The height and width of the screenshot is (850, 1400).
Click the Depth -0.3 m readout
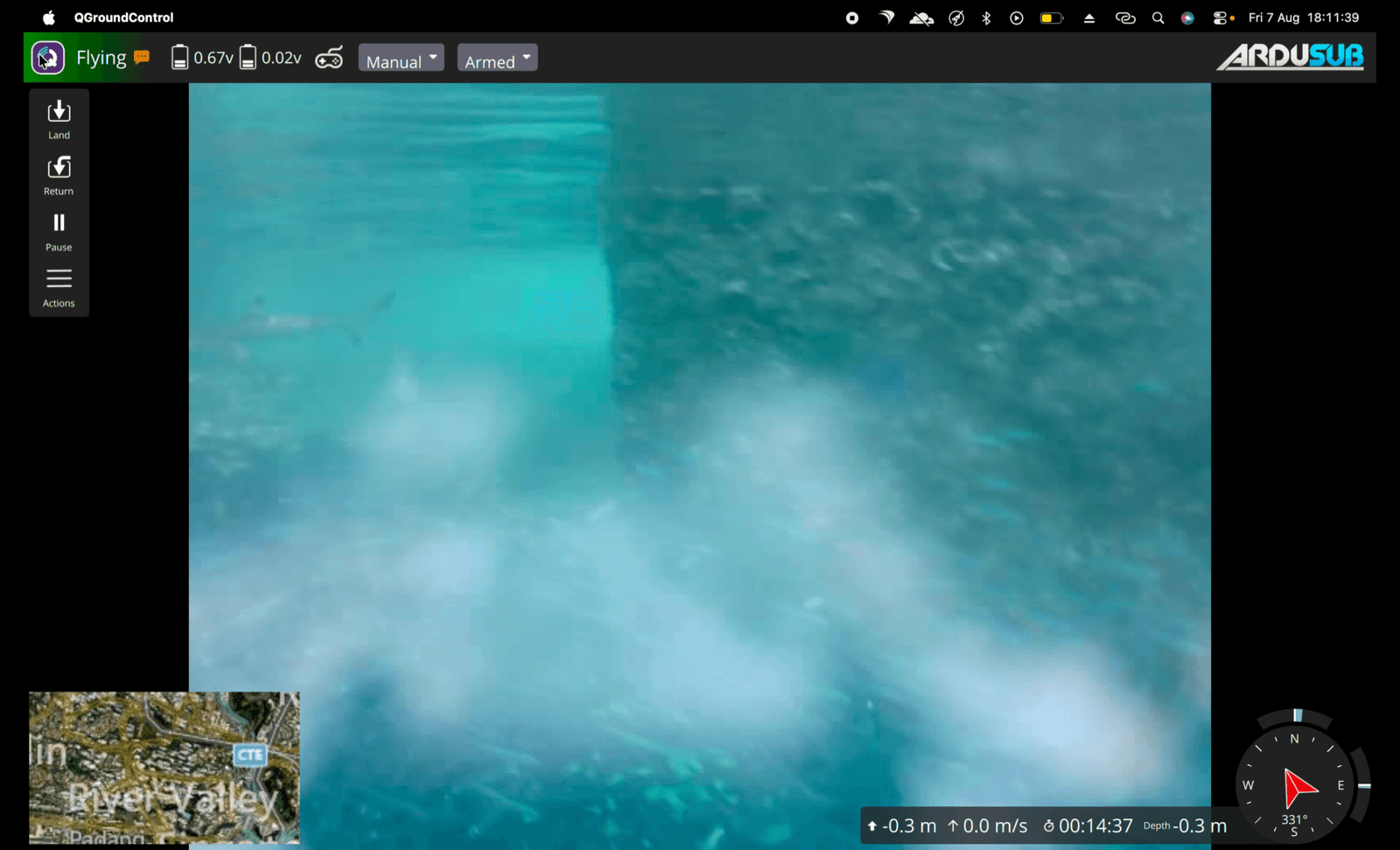[1185, 825]
